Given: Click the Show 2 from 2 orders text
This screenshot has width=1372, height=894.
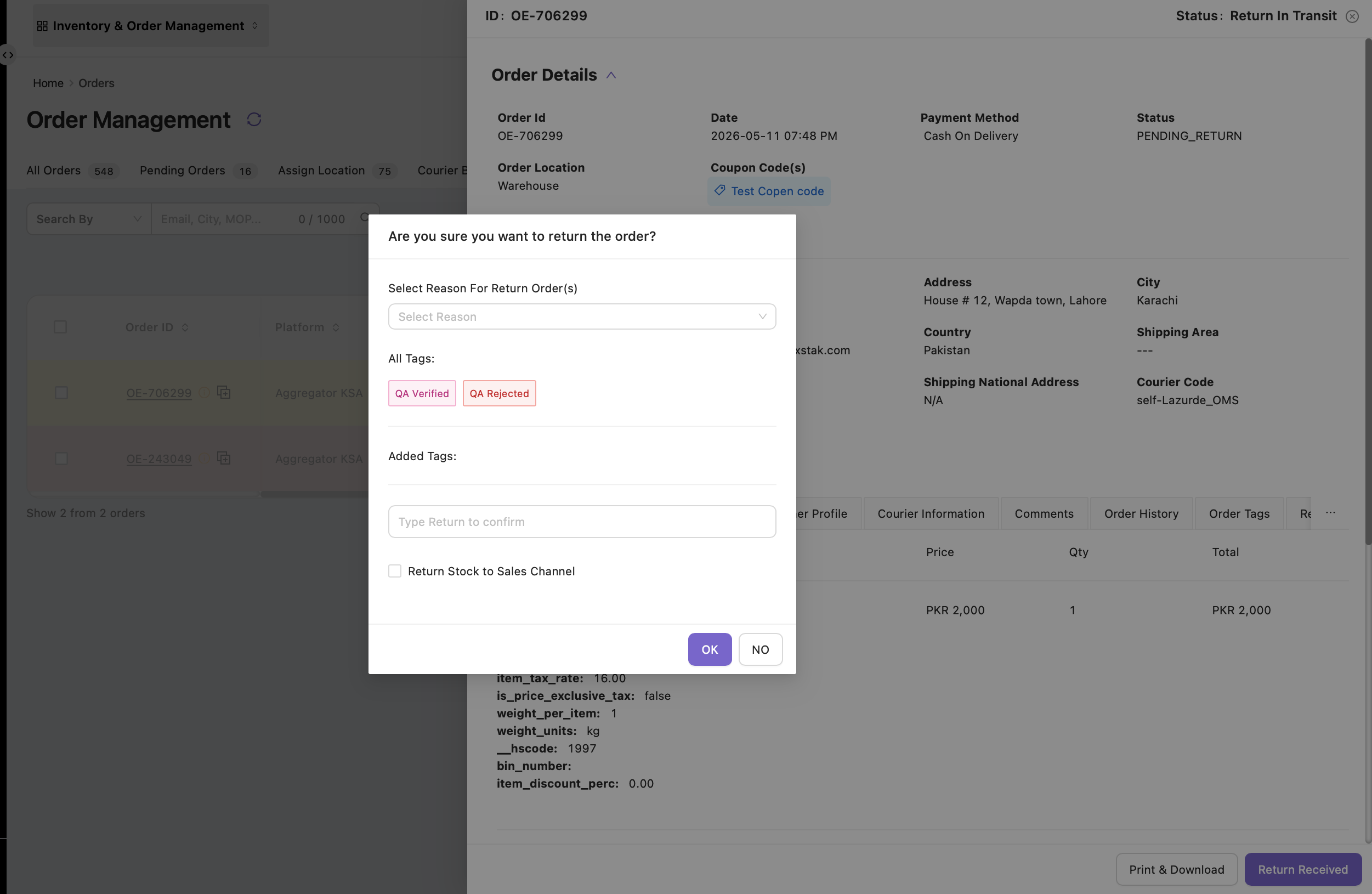Looking at the screenshot, I should click(86, 513).
